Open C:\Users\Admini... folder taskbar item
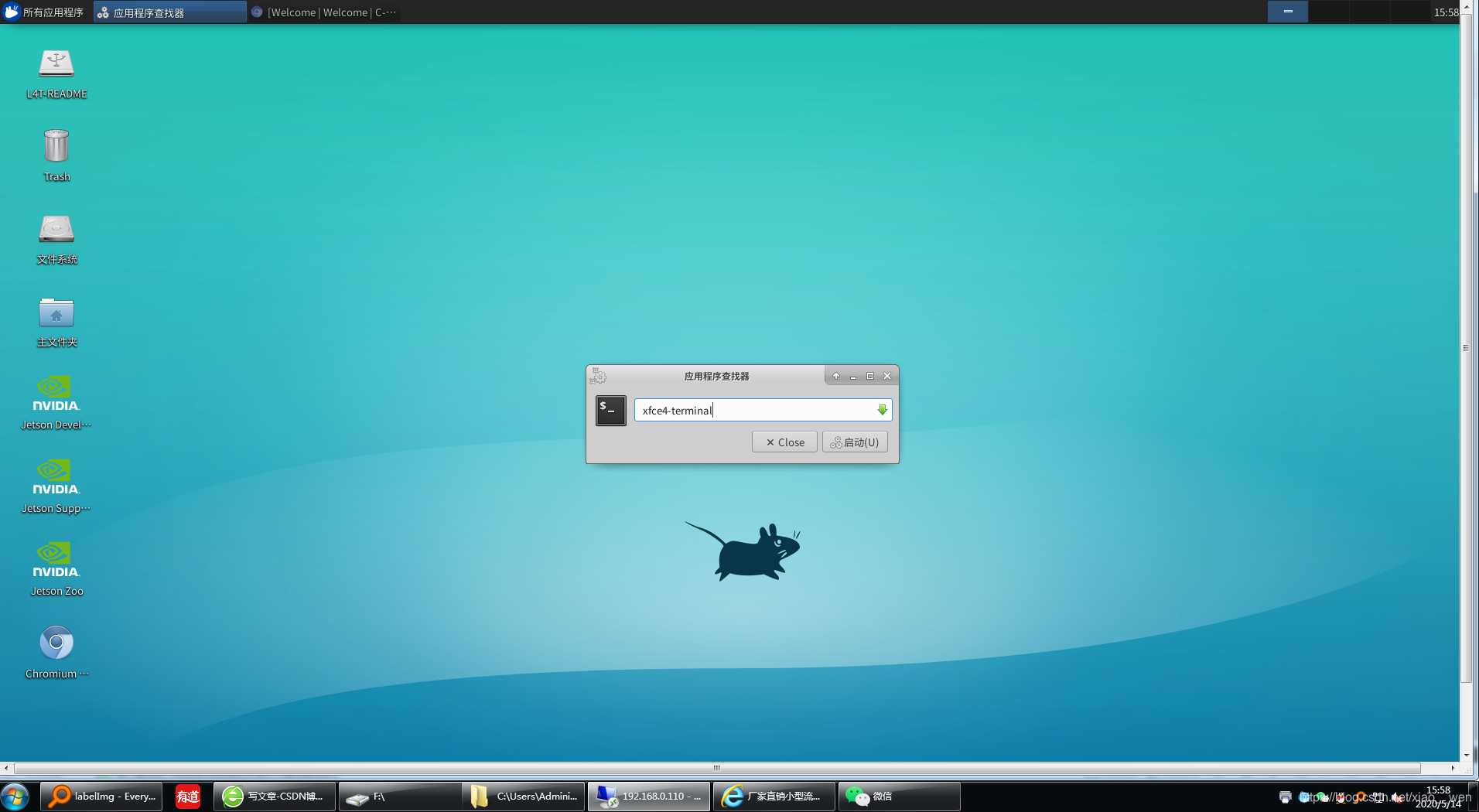Image resolution: width=1479 pixels, height=812 pixels. click(525, 797)
